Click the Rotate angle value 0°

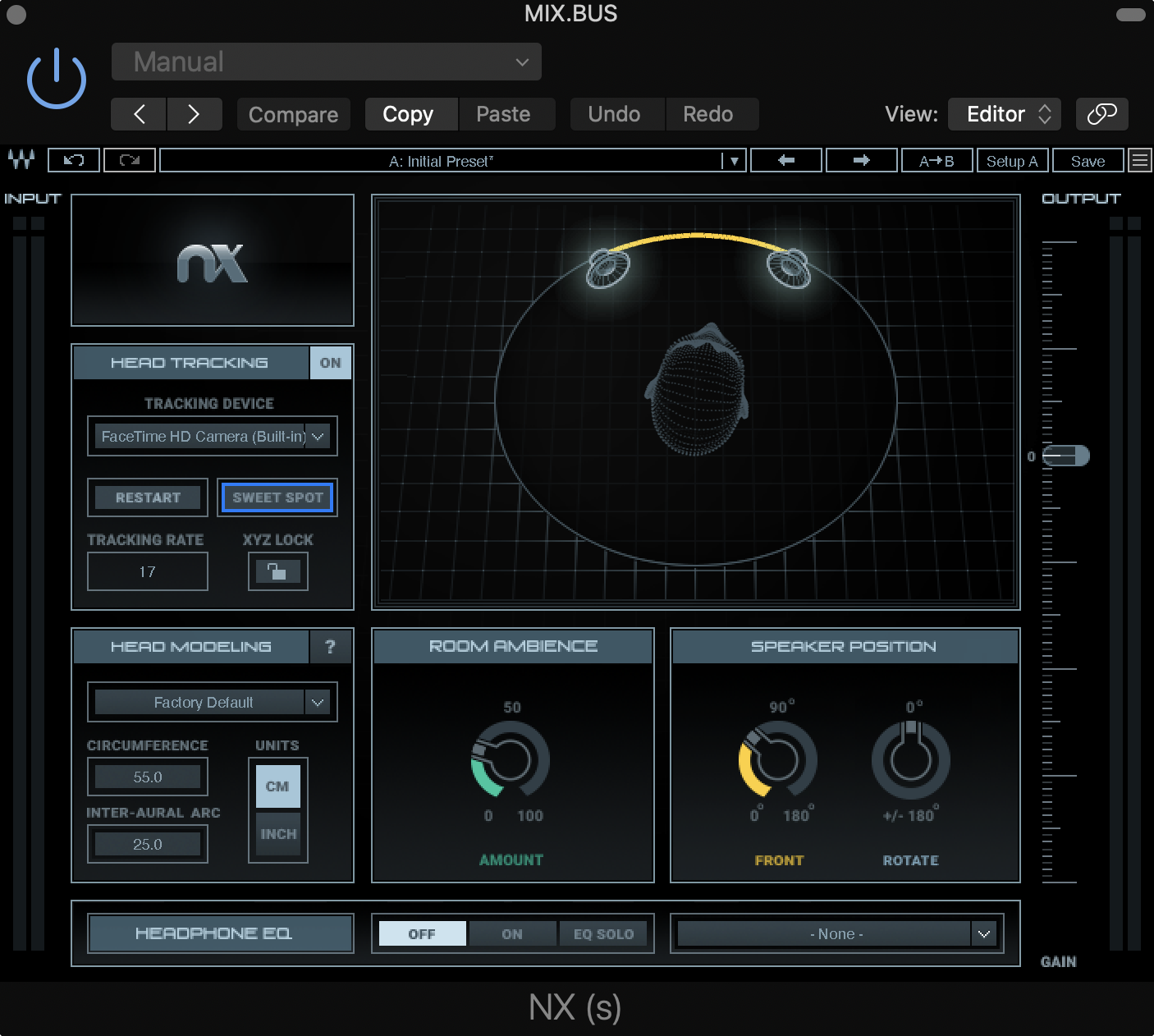(x=914, y=707)
